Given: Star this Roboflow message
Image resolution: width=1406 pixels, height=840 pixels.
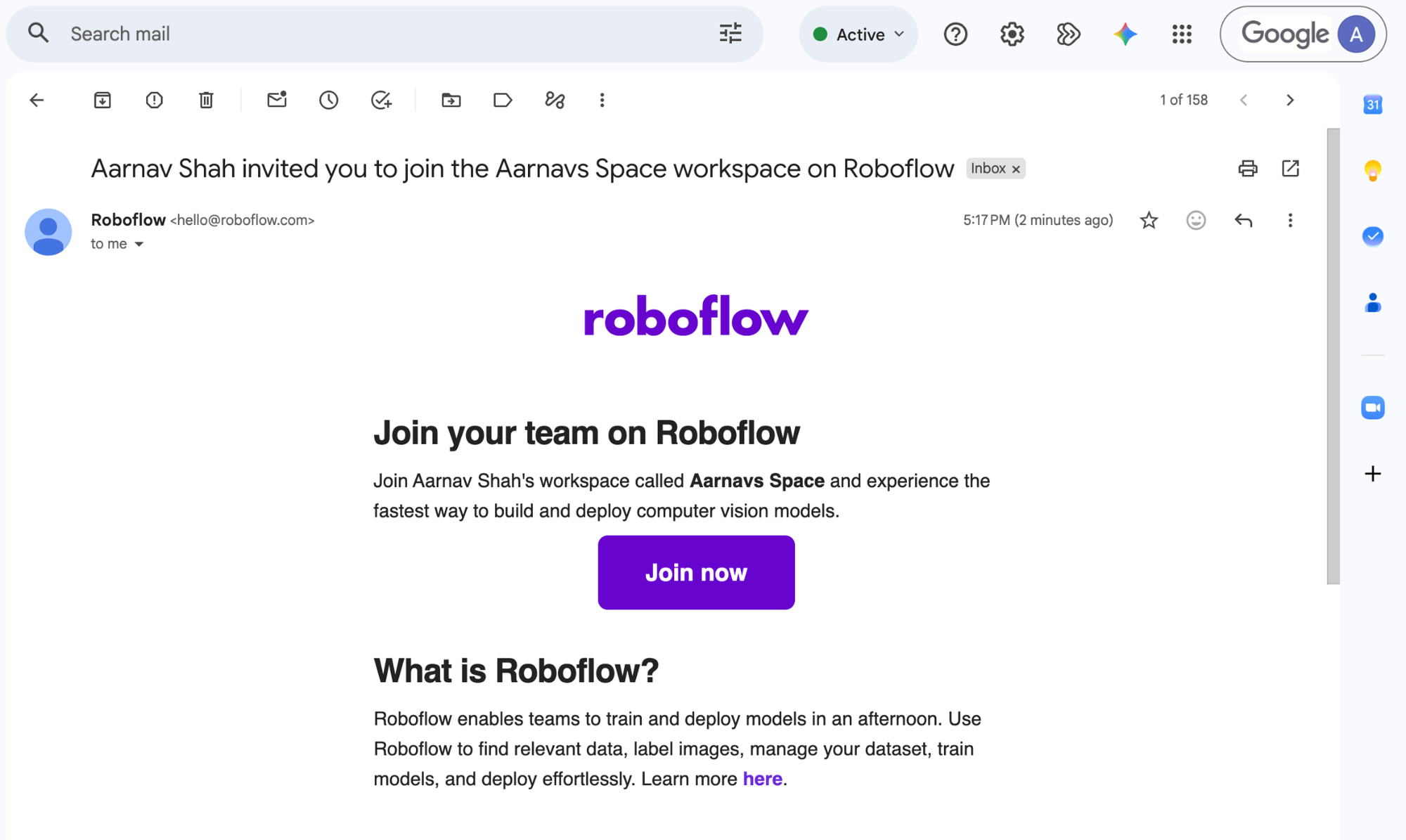Looking at the screenshot, I should point(1149,220).
